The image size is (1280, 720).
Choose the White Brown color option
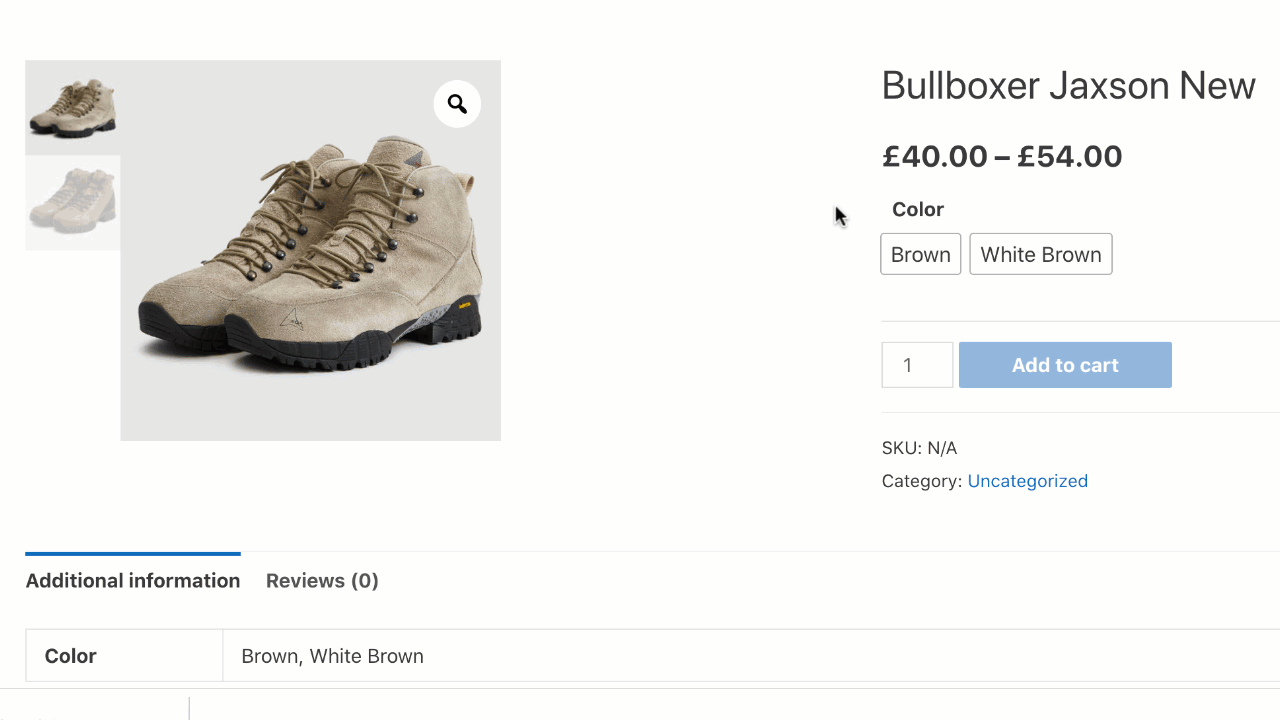(1040, 254)
